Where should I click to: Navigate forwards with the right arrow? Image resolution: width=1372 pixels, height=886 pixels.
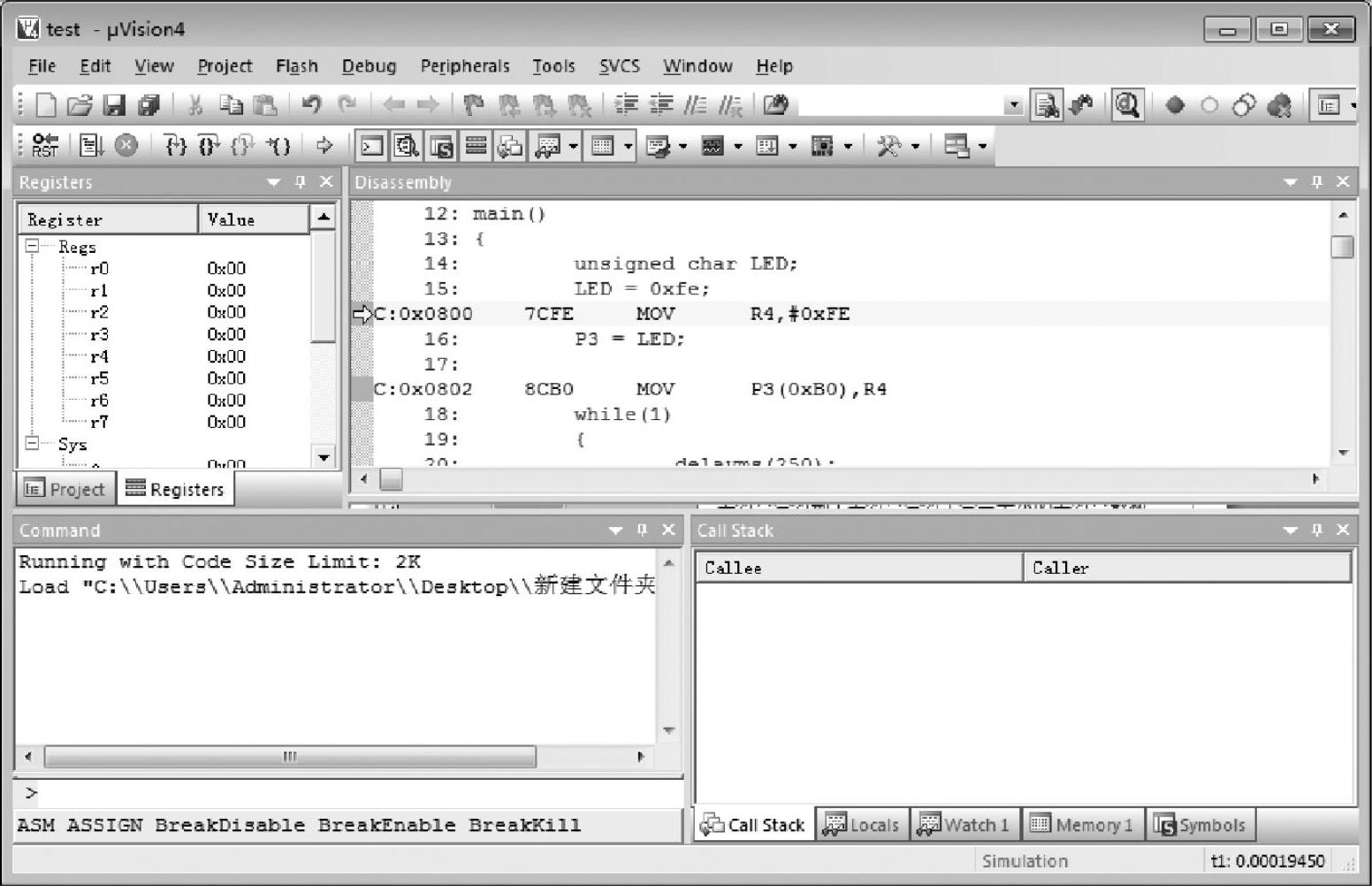pos(428,105)
